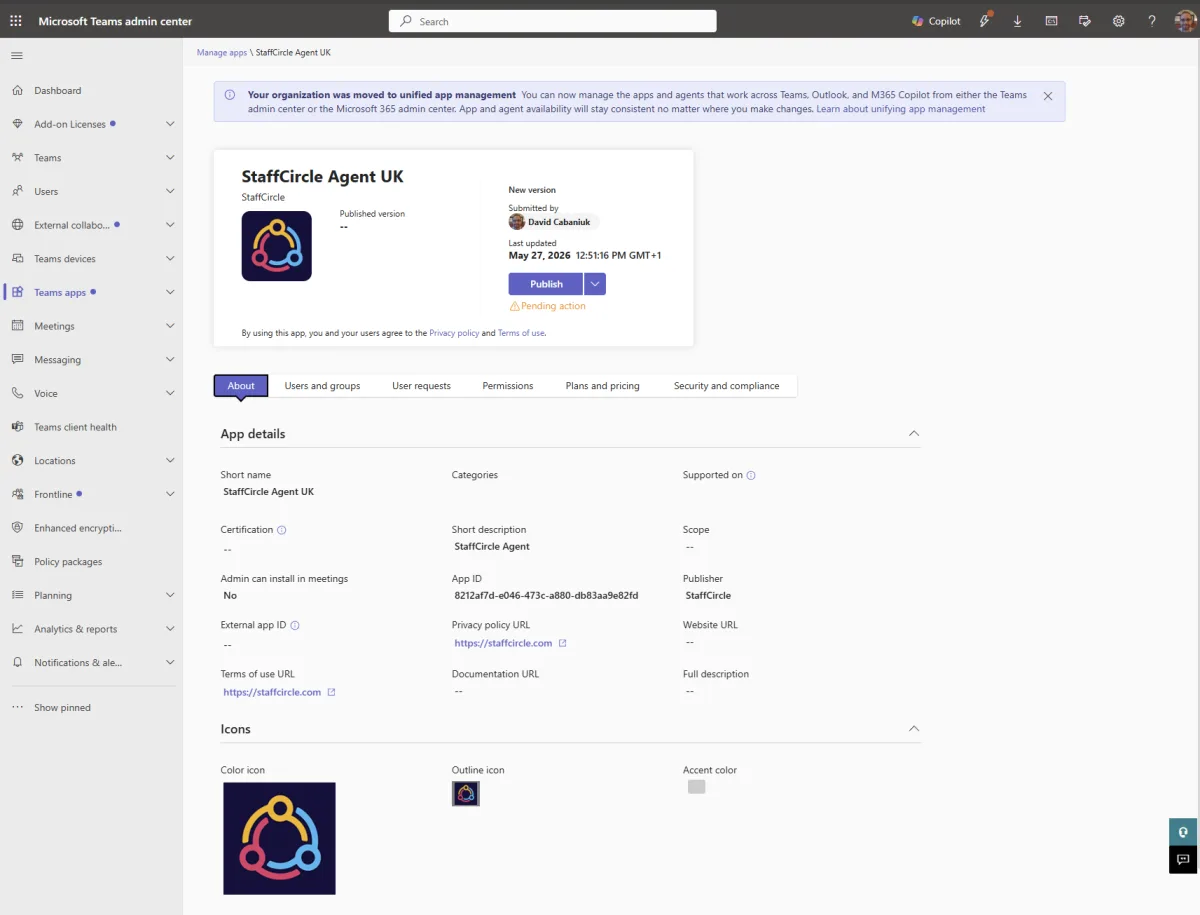Open the Privacy policy URL staffcircle.com link
This screenshot has width=1200, height=915.
[x=503, y=644]
